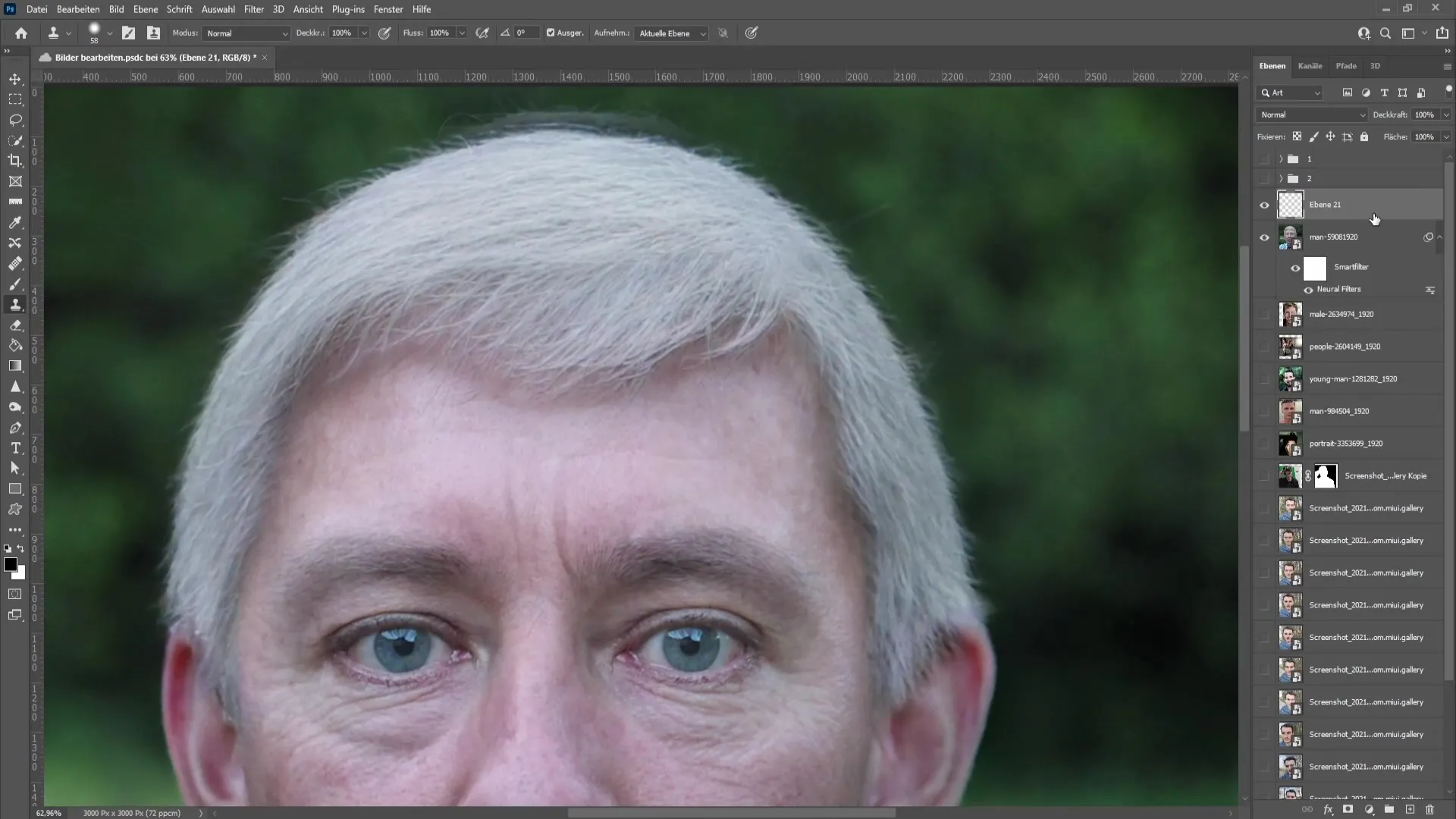Open the Fenster menu
The height and width of the screenshot is (819, 1456).
click(388, 9)
